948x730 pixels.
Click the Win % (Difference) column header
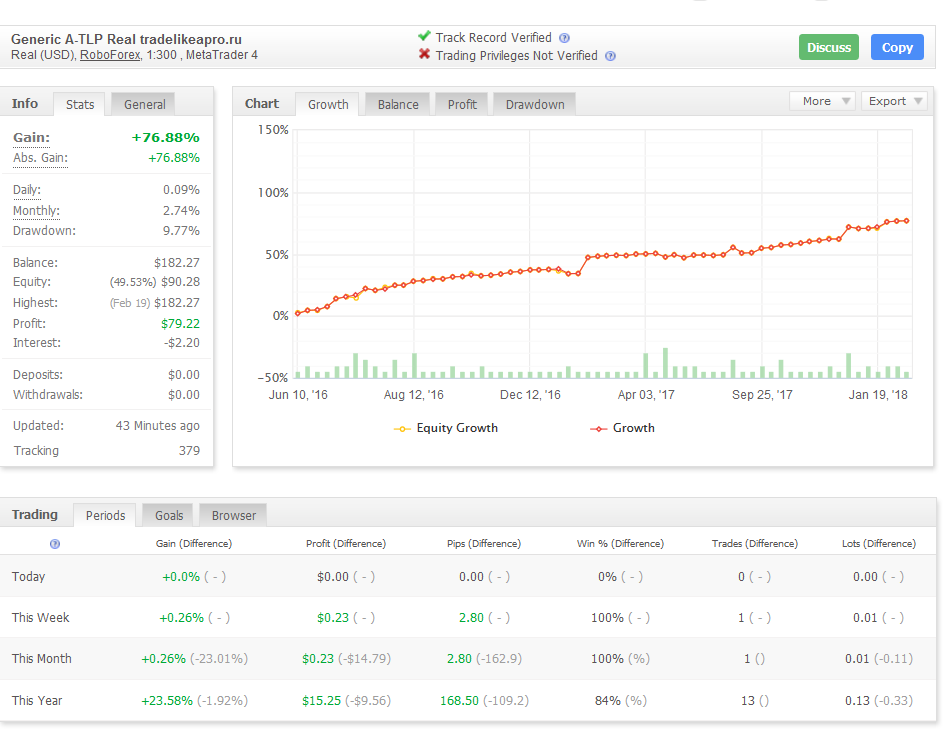620,544
